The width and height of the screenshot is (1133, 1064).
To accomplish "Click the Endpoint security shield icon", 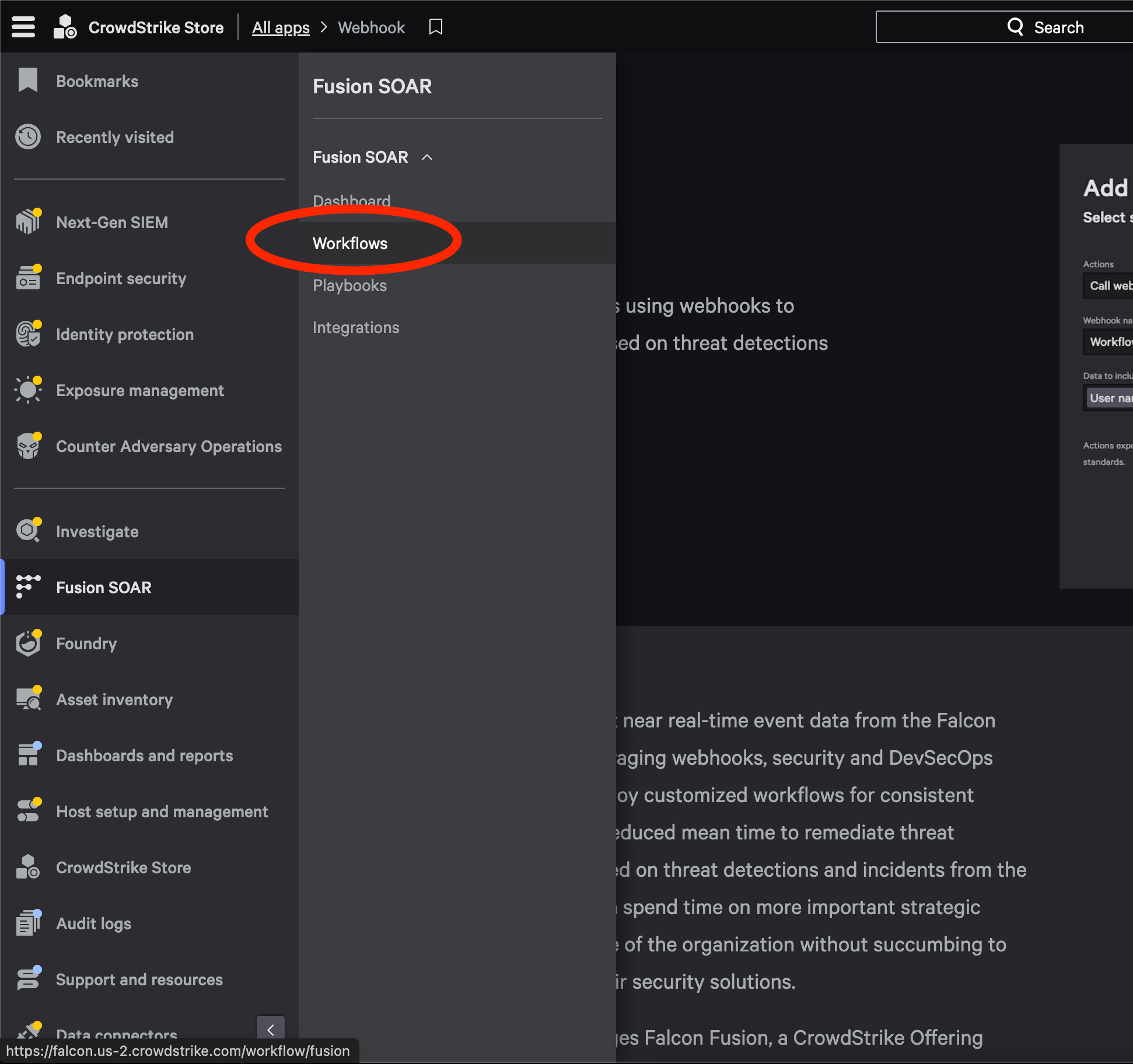I will click(x=29, y=278).
